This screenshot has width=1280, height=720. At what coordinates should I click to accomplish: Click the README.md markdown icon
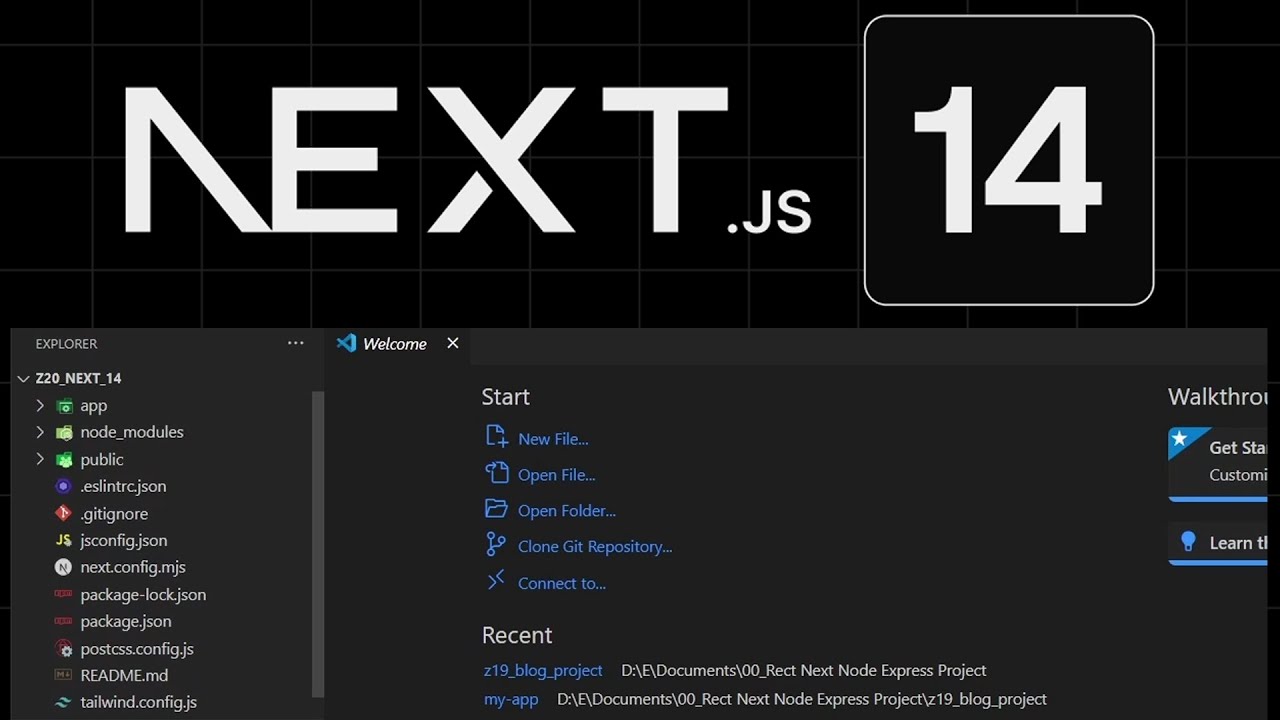pos(64,675)
